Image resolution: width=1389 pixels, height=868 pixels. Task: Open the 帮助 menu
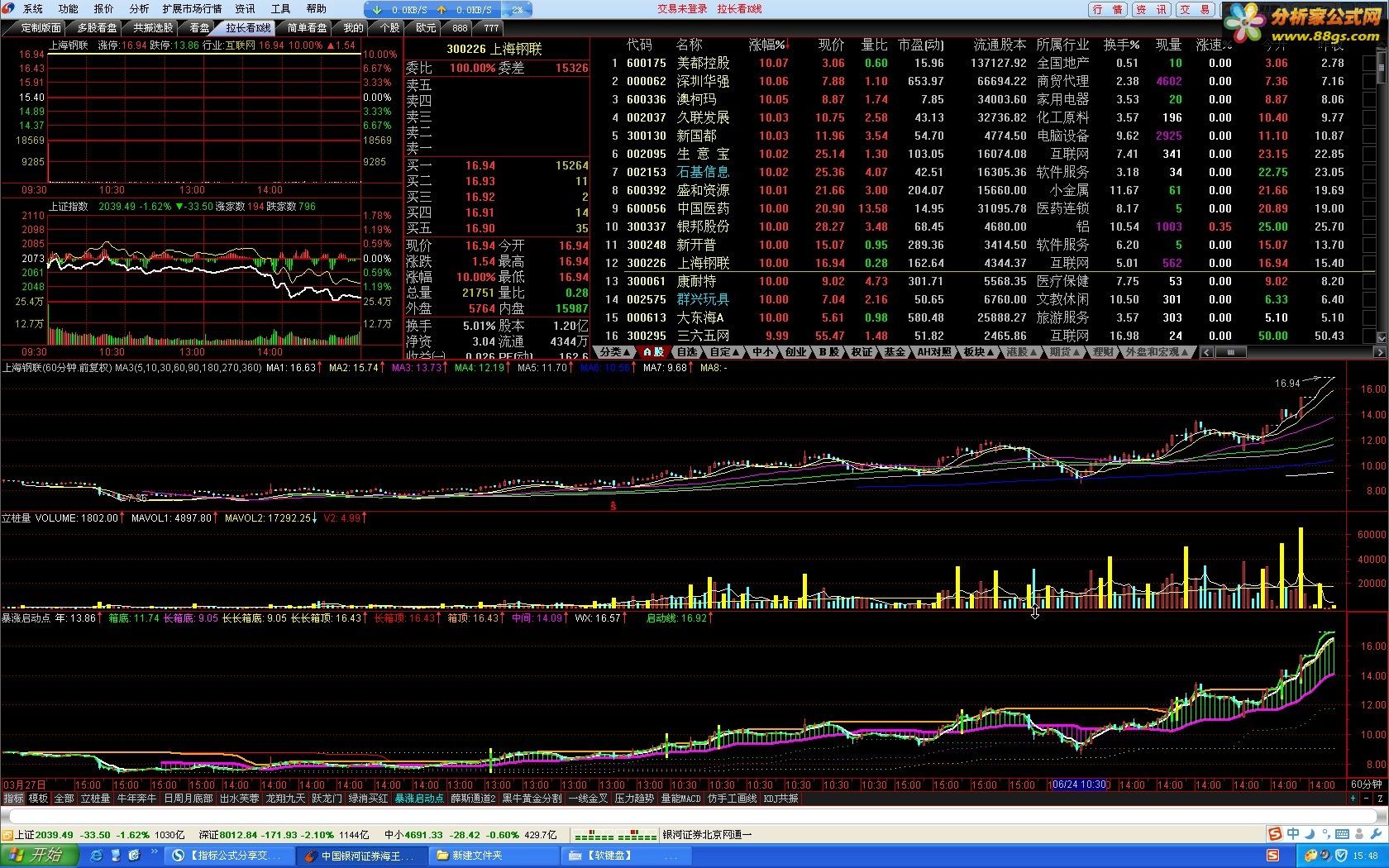point(317,9)
